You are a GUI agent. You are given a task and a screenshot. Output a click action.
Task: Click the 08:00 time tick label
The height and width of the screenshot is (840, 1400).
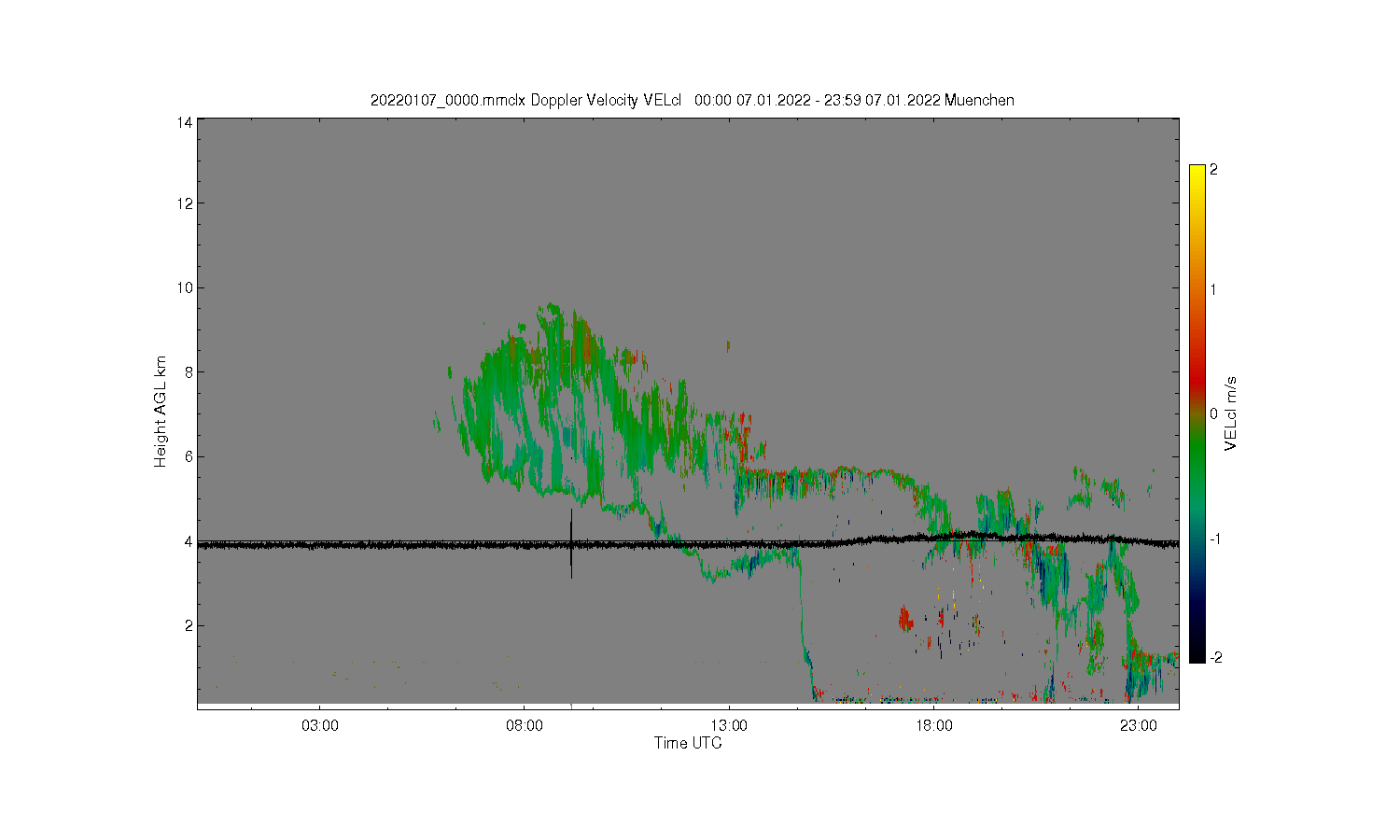[x=525, y=726]
